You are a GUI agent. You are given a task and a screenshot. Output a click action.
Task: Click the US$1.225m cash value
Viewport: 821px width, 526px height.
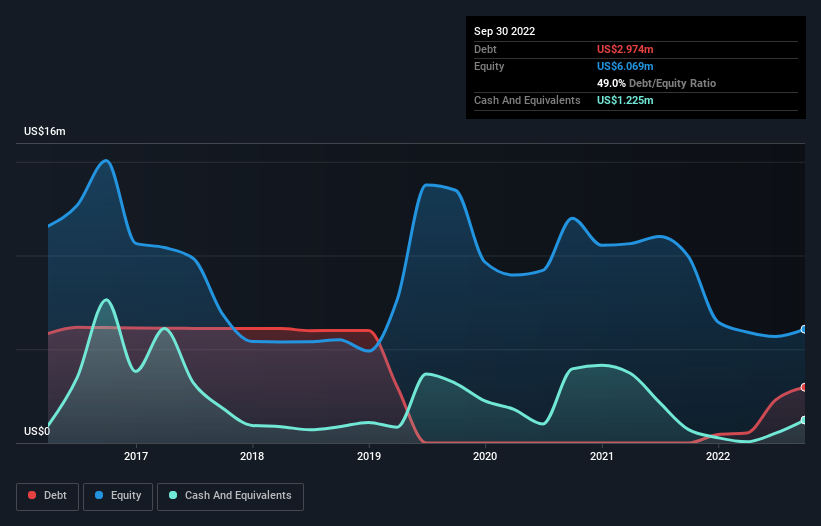625,100
